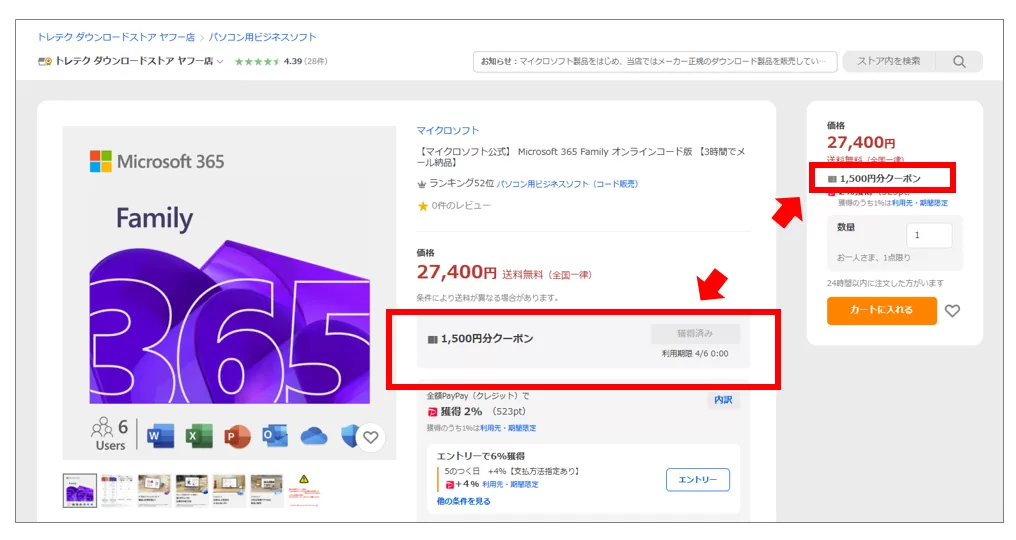Expand 他の条件を見る conditions link

tap(463, 501)
